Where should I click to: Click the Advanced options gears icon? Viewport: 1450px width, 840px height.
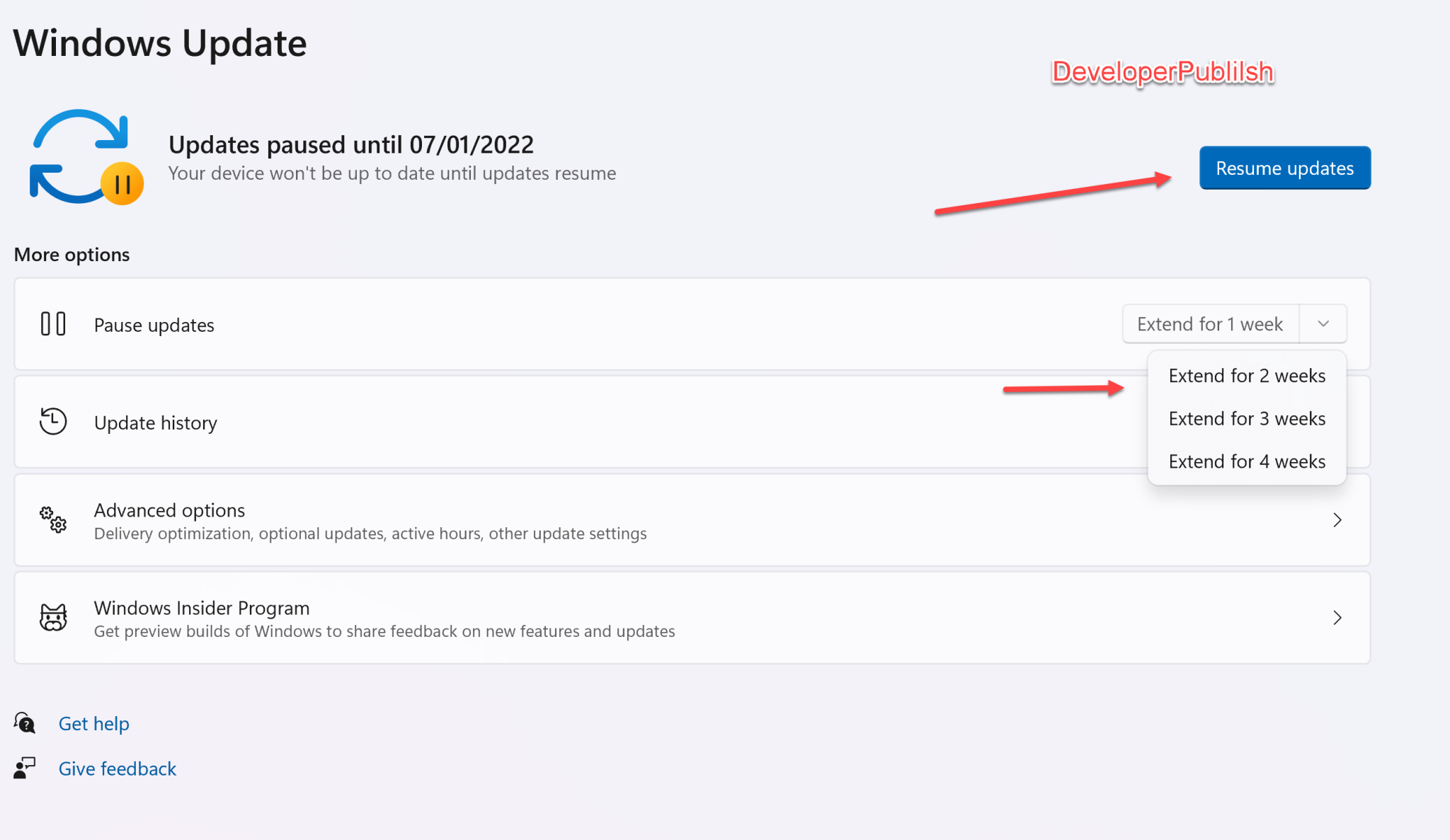coord(53,519)
